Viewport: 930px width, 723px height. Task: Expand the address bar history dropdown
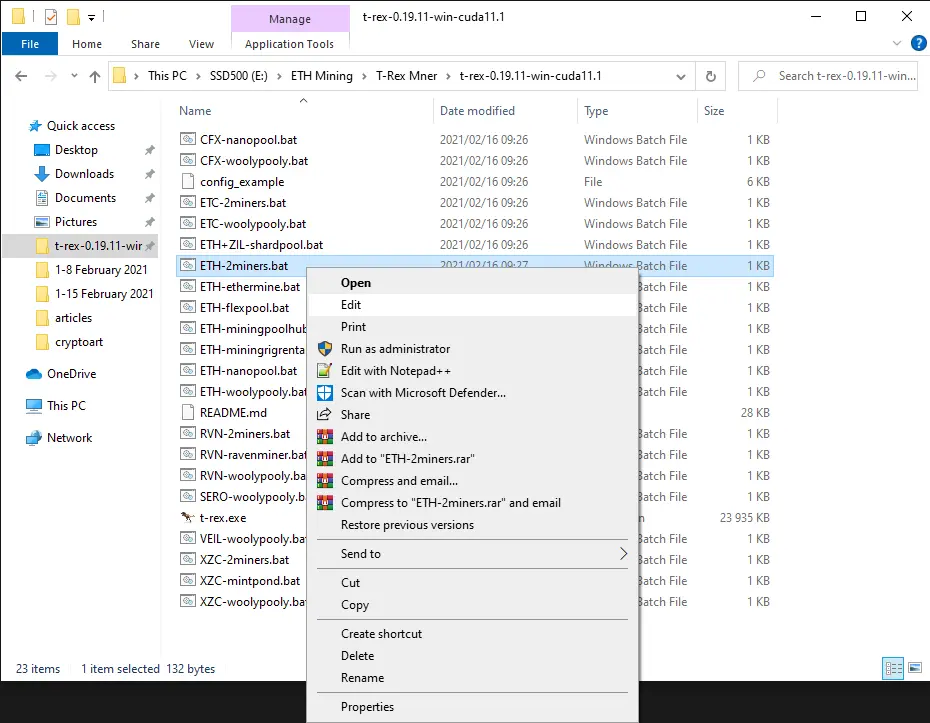coord(681,77)
